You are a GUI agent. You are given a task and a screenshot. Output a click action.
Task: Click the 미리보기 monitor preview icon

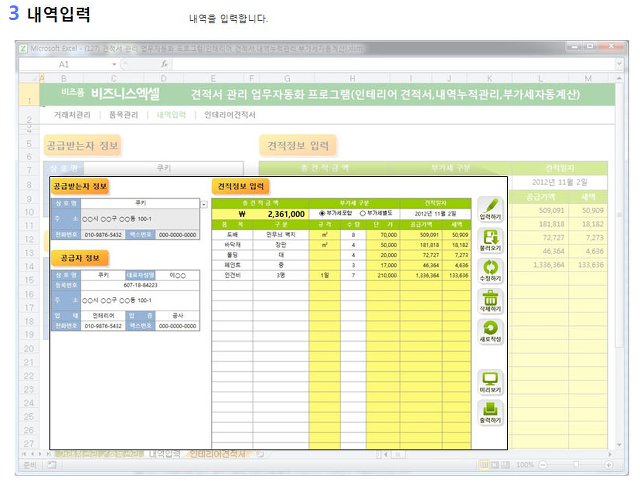click(x=490, y=383)
